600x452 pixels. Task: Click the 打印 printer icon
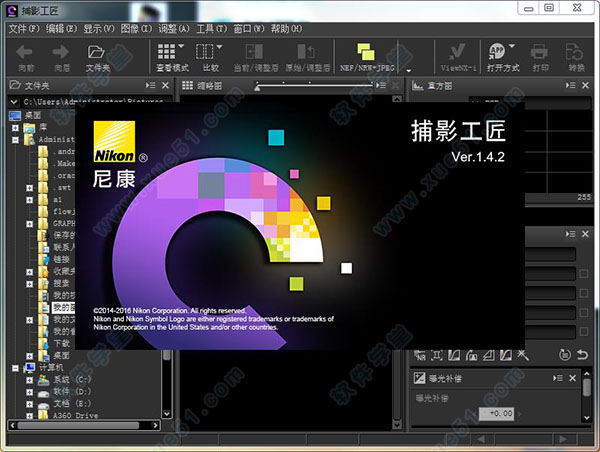click(539, 51)
